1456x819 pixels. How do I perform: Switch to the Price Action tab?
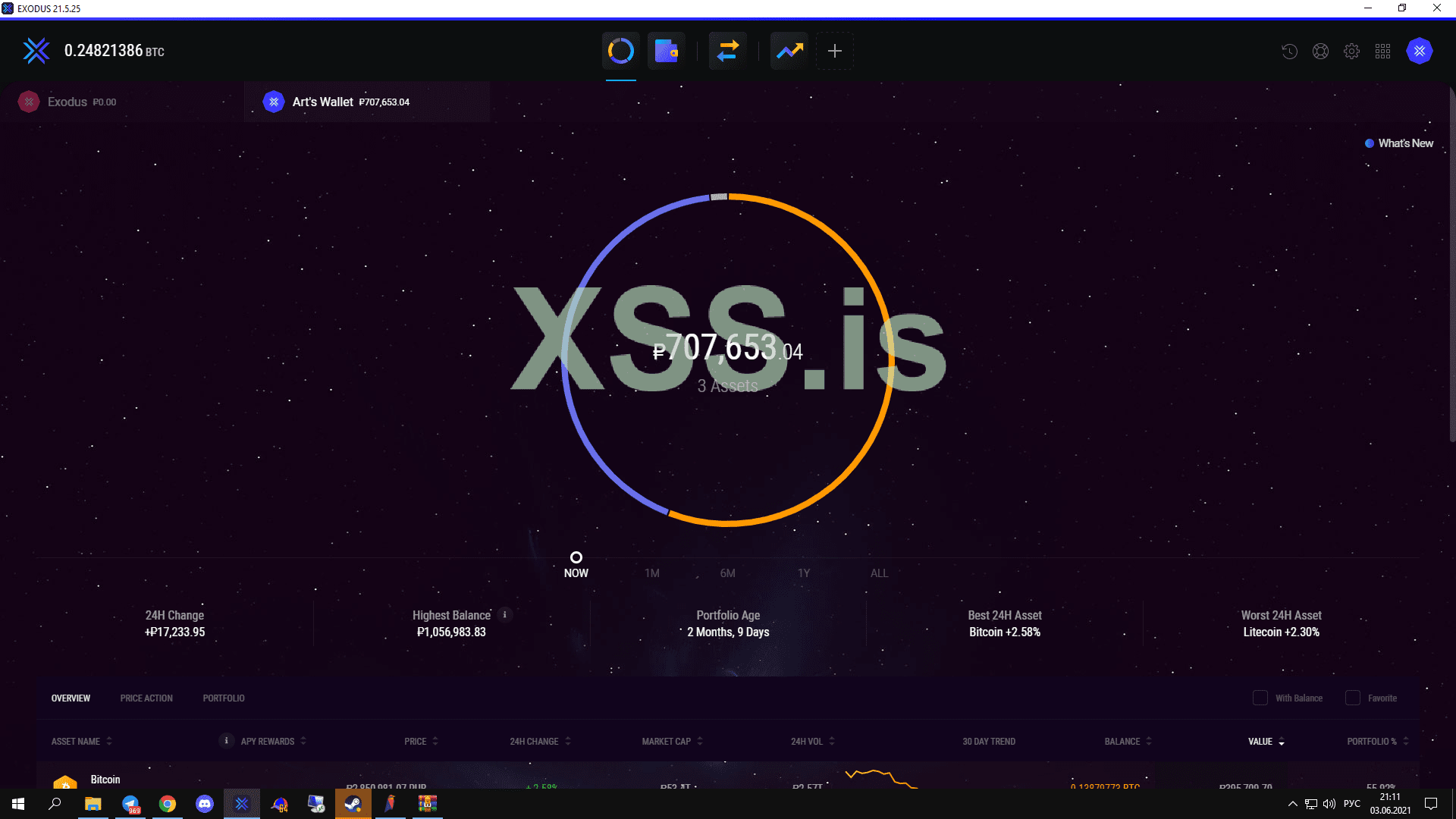(x=146, y=698)
